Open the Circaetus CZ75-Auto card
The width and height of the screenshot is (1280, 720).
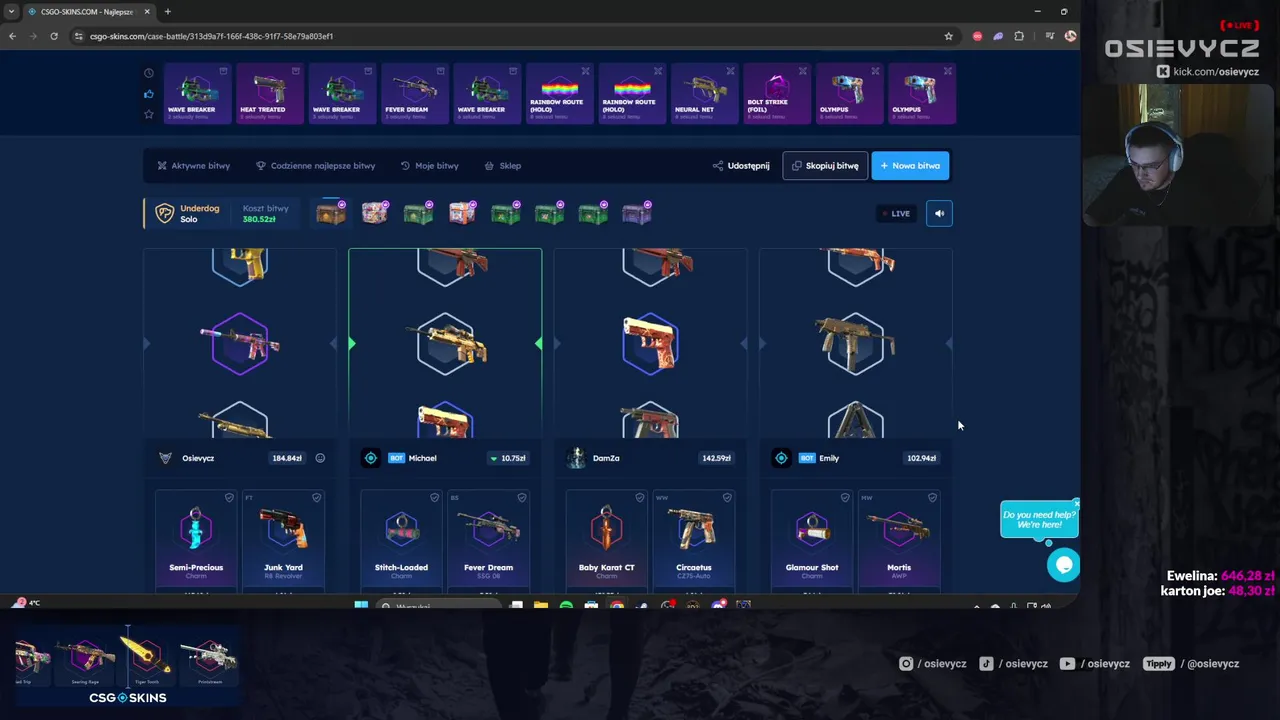[x=693, y=540]
